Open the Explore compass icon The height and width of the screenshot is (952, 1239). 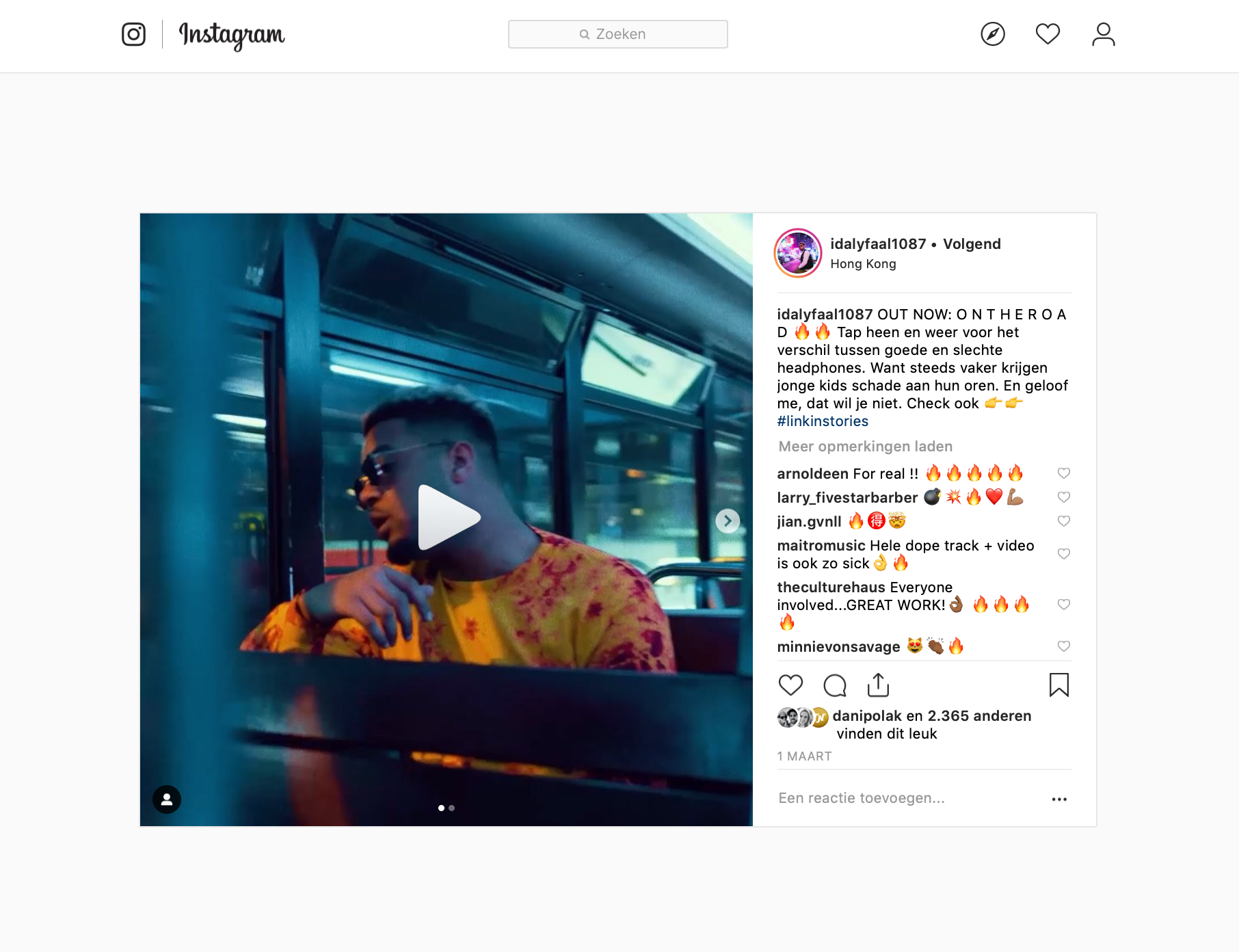[993, 34]
